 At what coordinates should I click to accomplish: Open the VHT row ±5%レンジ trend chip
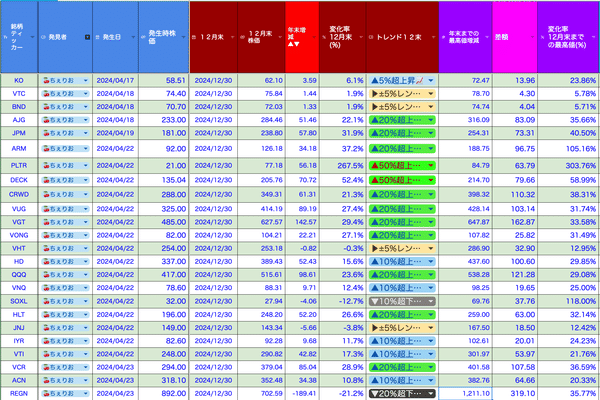tap(402, 248)
